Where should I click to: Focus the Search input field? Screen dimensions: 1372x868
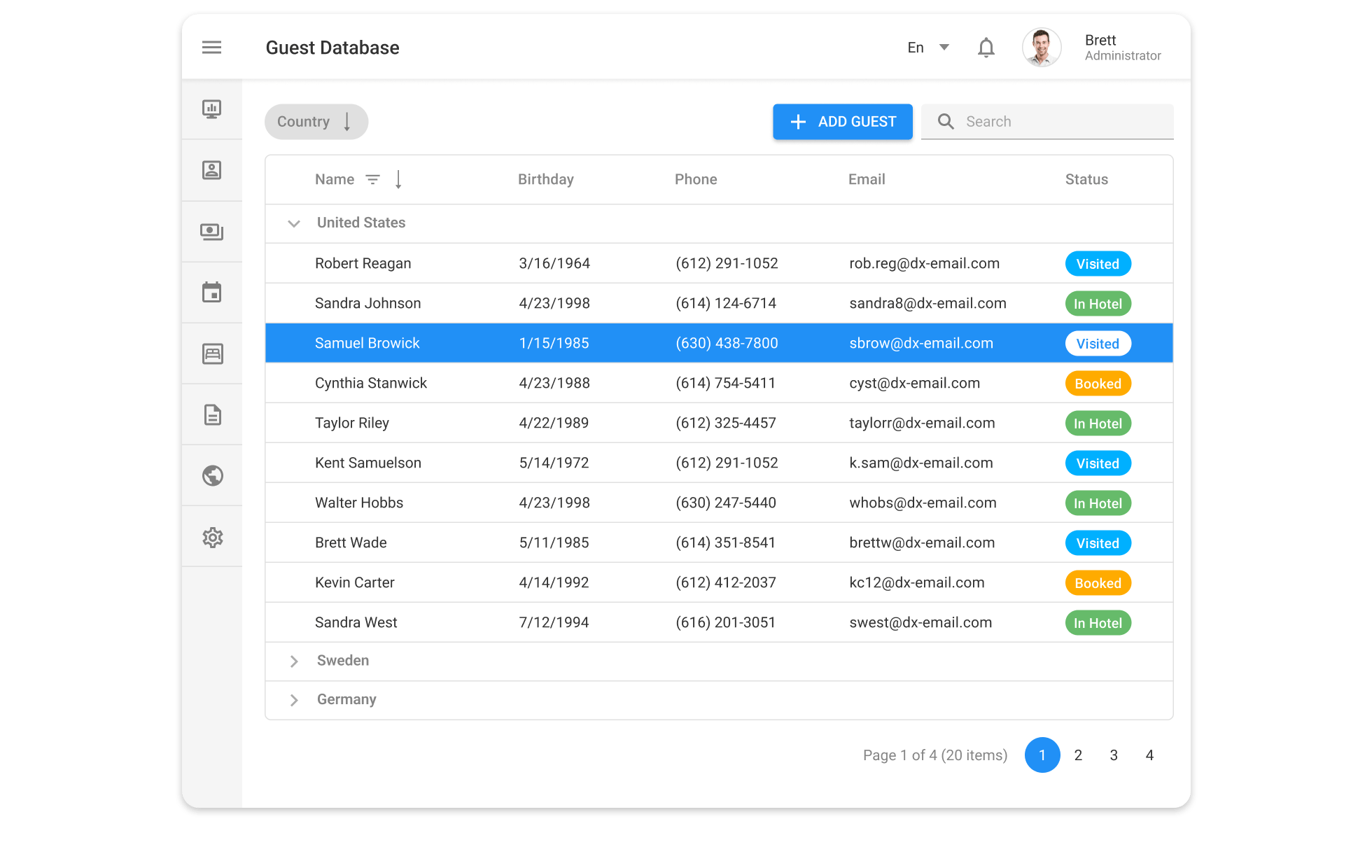tap(1047, 122)
